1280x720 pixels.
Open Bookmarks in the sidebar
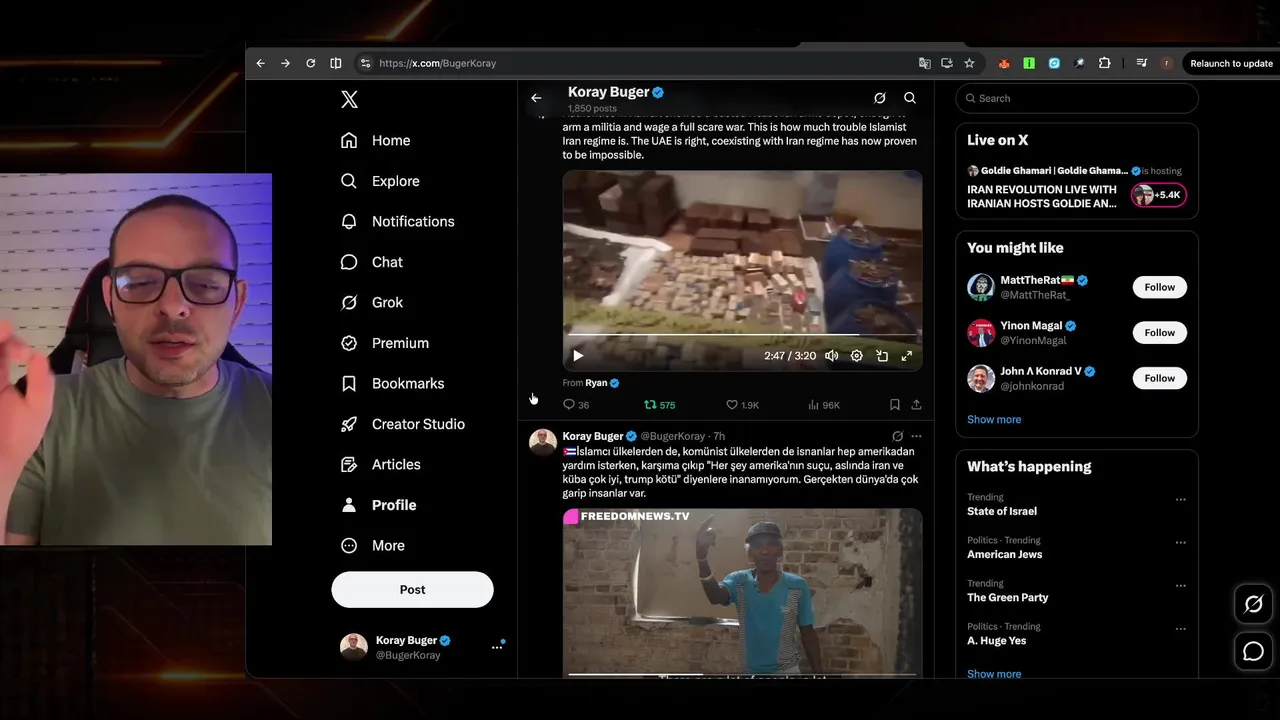click(393, 383)
